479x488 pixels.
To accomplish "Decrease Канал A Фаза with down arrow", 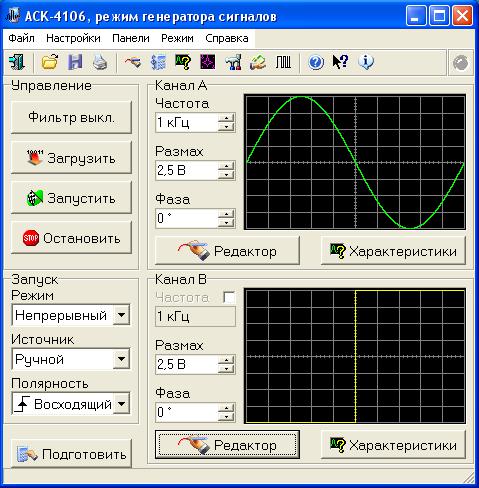I will 227,223.
